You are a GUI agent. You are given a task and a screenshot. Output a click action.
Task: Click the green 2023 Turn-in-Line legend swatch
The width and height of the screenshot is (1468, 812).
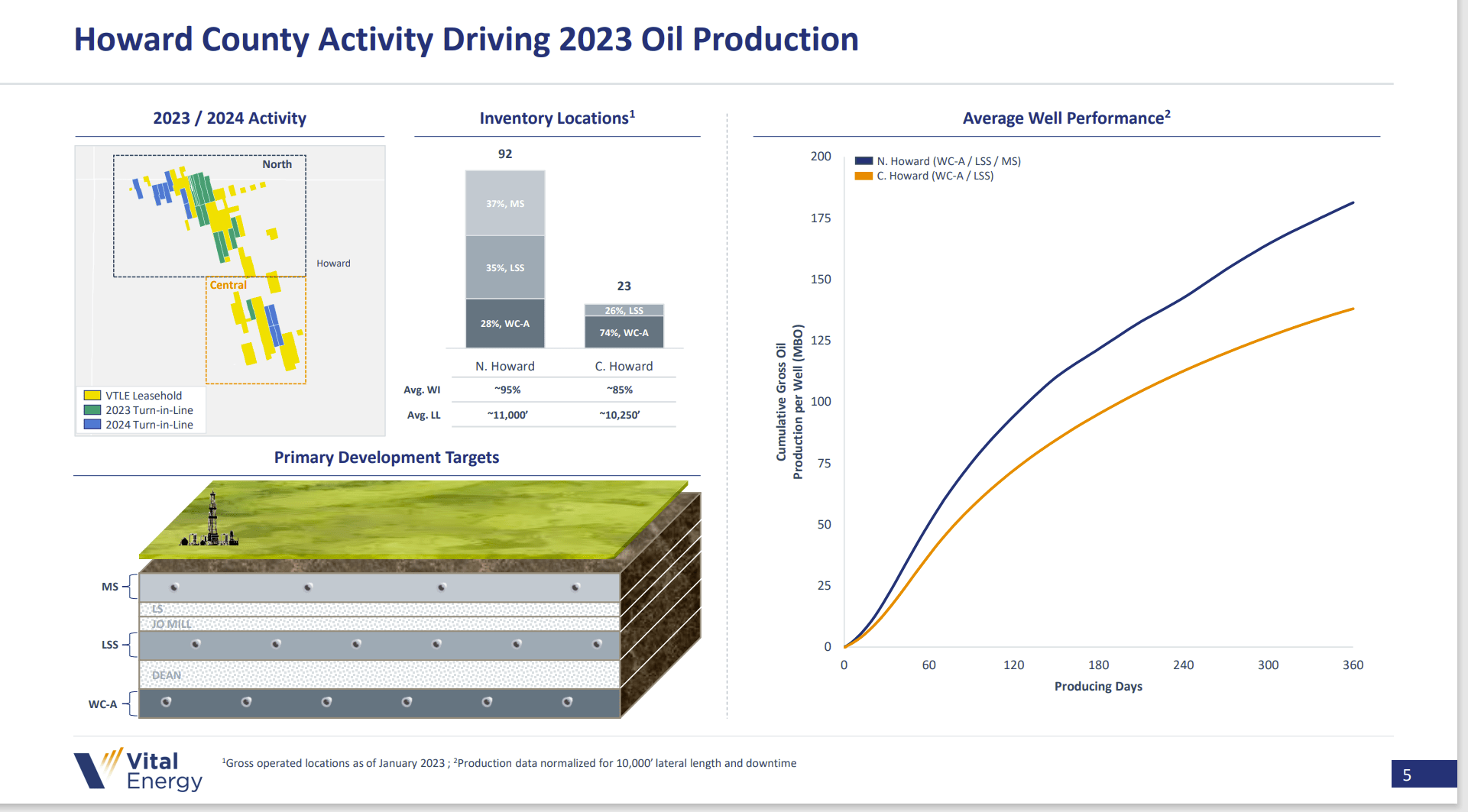[92, 410]
